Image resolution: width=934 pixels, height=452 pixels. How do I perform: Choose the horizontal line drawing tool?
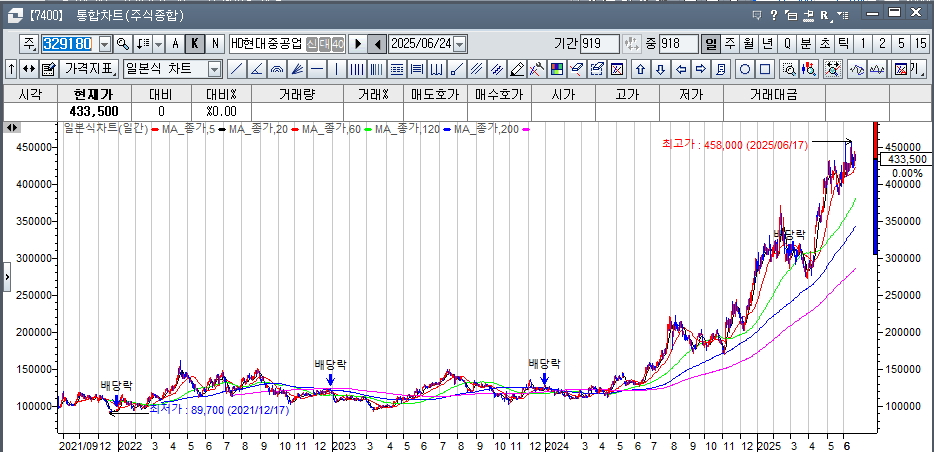coord(317,69)
